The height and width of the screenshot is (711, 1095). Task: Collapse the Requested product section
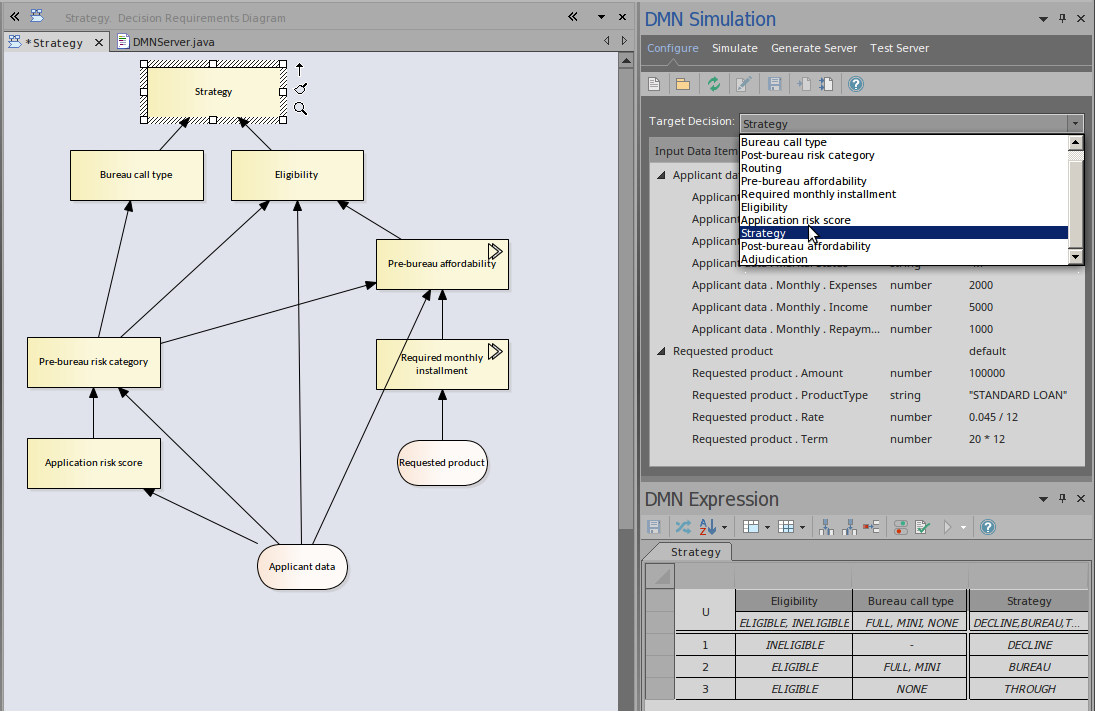tap(660, 351)
